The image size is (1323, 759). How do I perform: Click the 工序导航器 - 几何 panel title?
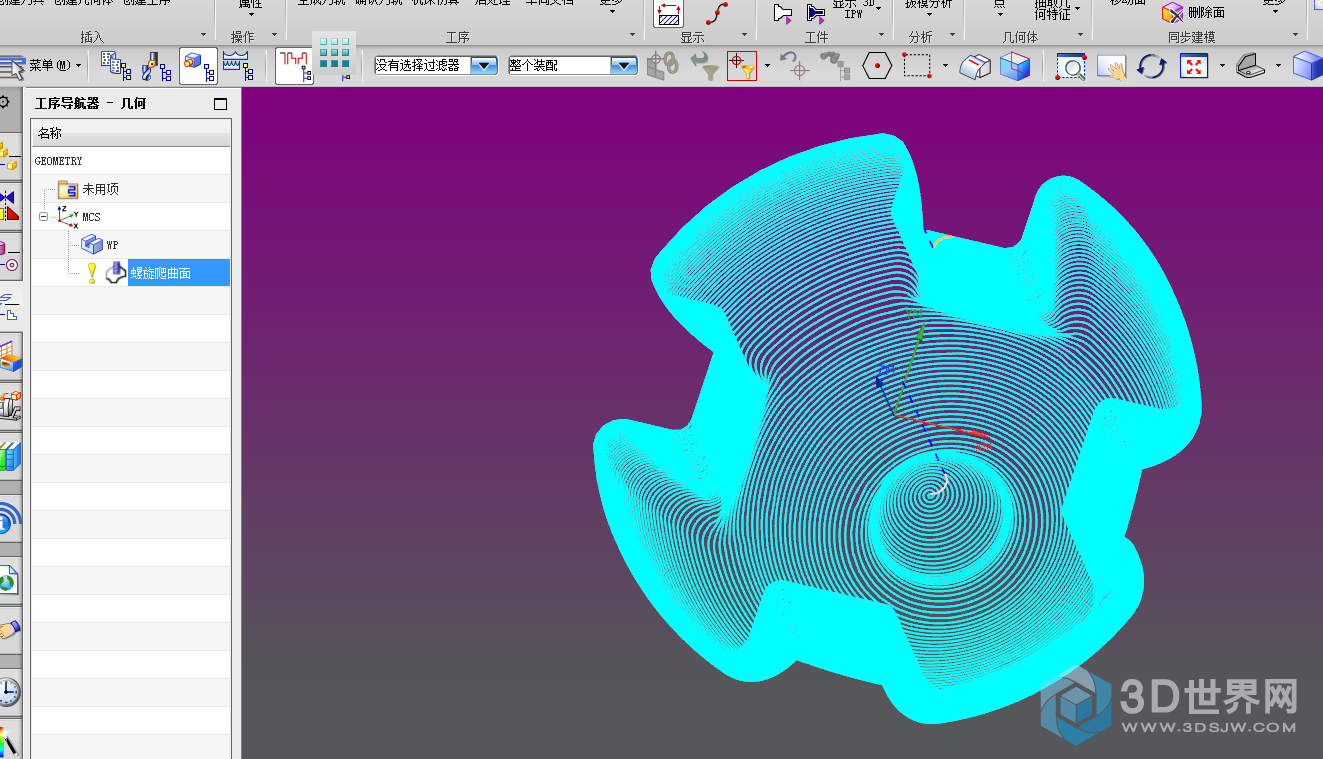pyautogui.click(x=90, y=103)
